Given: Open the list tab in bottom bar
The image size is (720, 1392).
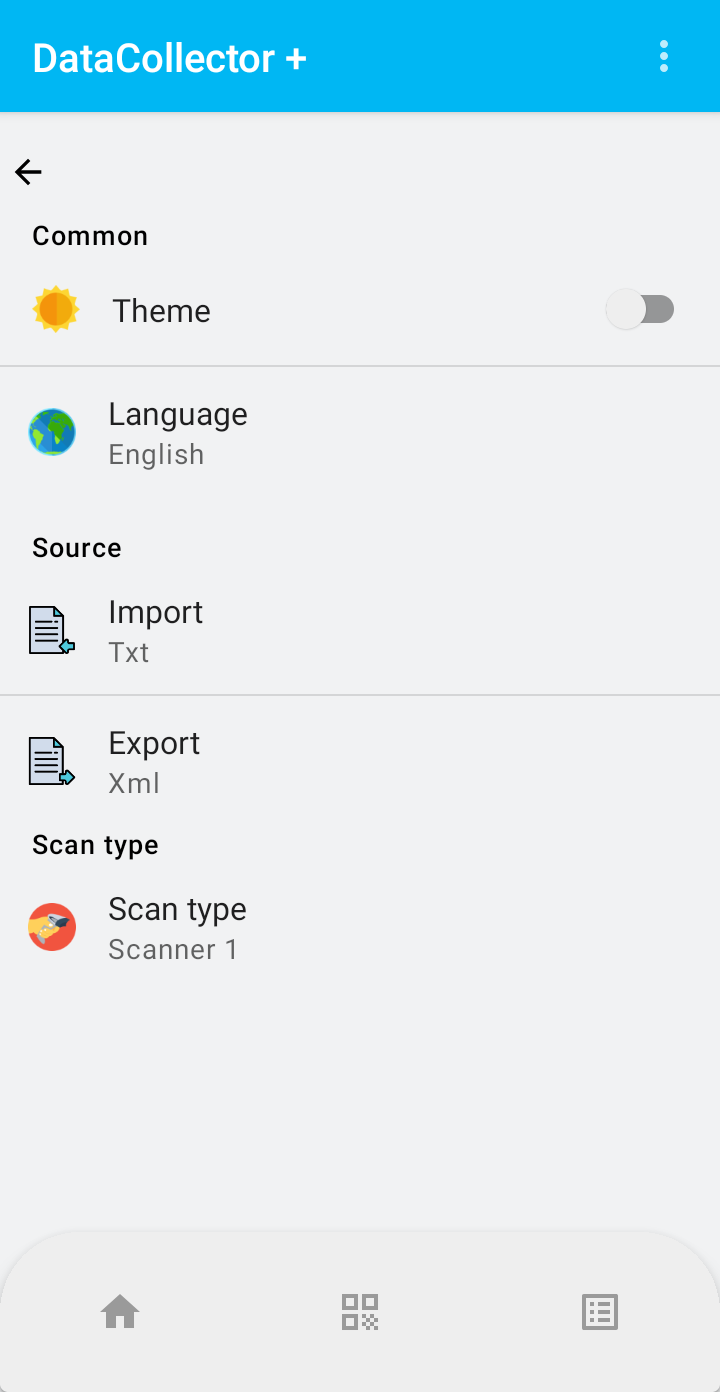Looking at the screenshot, I should (x=600, y=1311).
